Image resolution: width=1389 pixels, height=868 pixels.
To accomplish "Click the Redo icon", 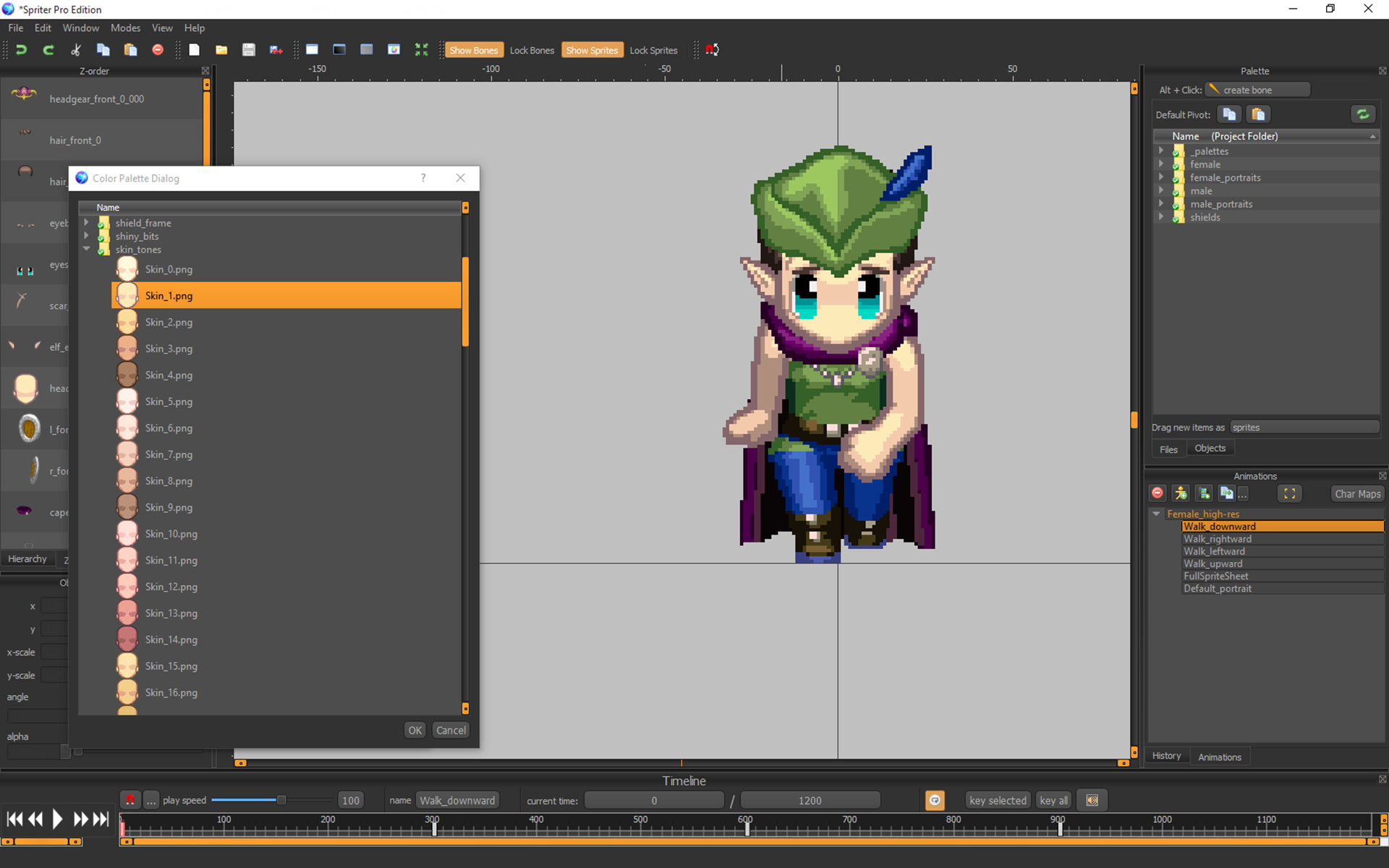I will click(48, 49).
